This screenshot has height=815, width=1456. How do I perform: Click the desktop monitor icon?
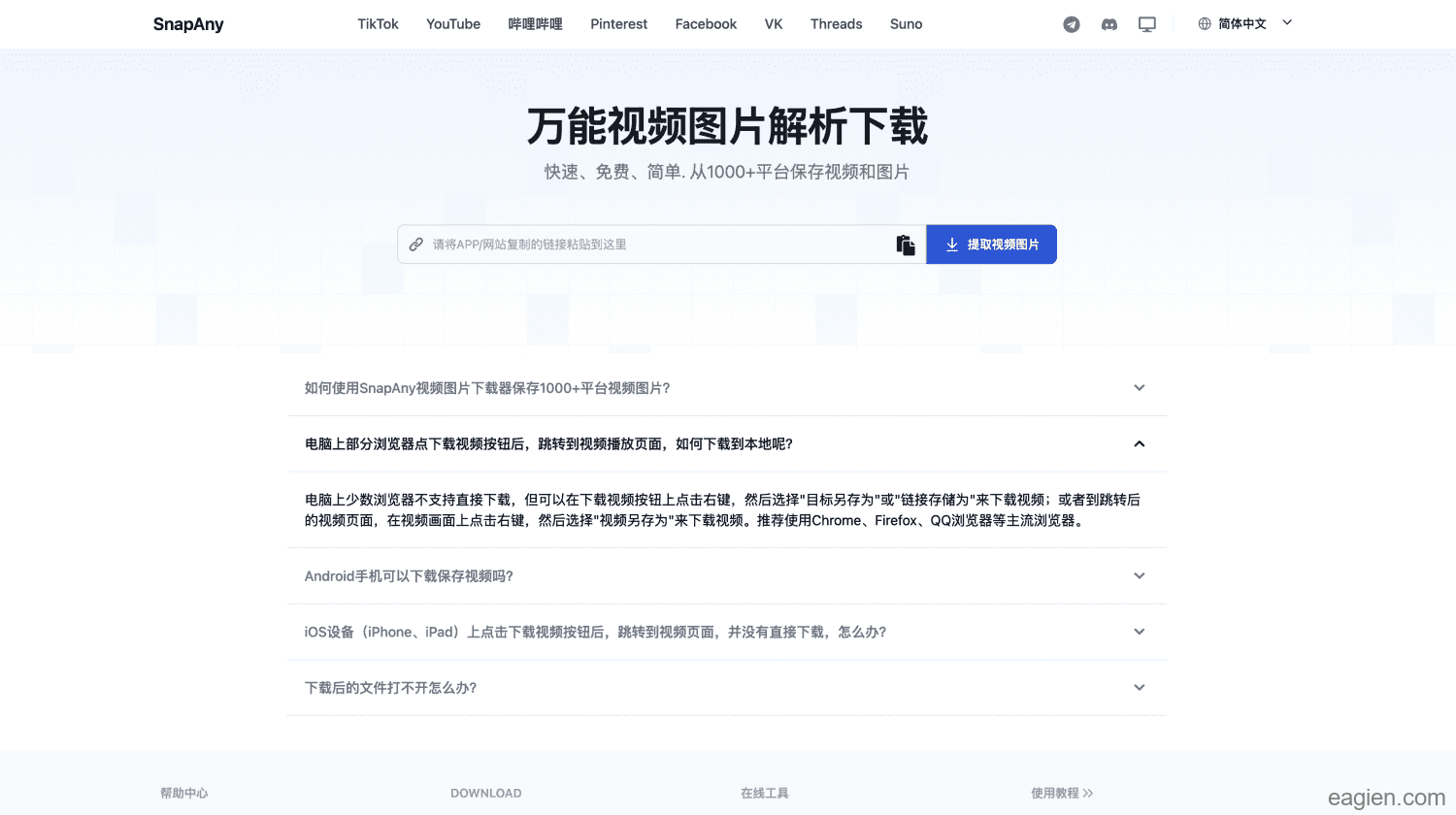pos(1147,24)
